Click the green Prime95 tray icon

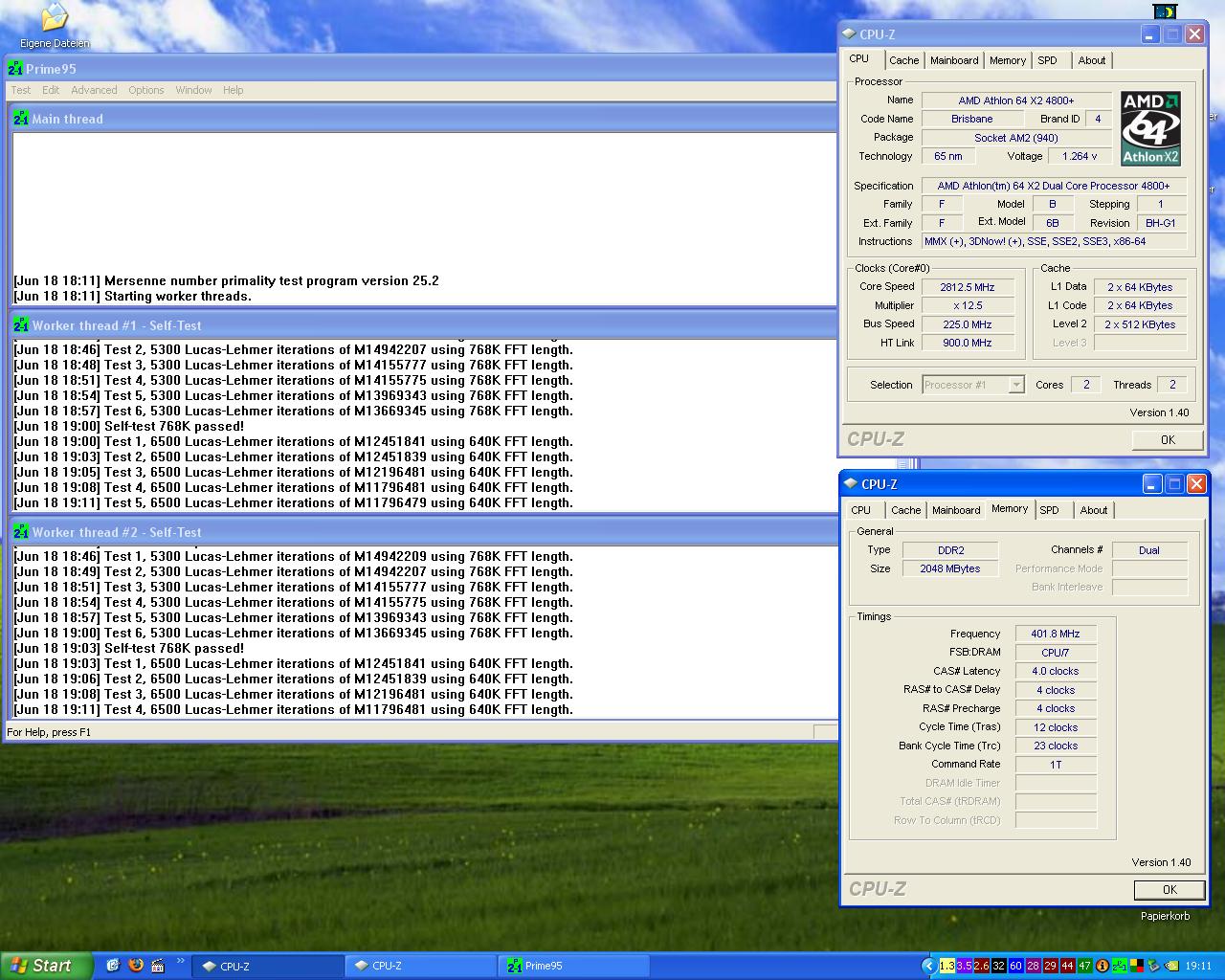(x=1120, y=966)
